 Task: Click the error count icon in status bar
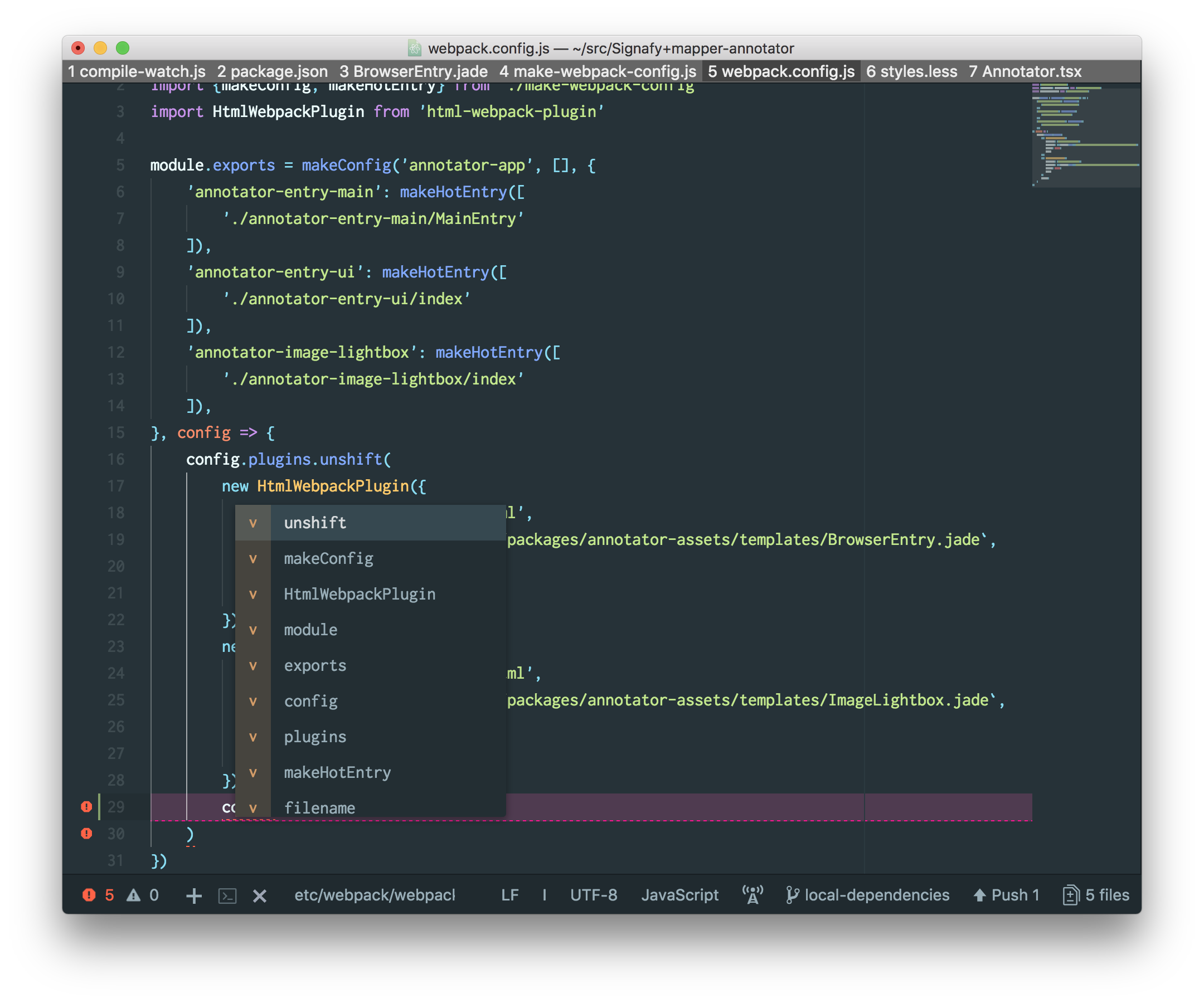pos(89,895)
